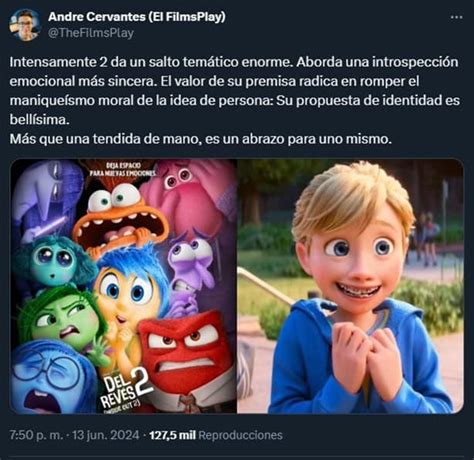Click the Andre Cervantes (El FilmsPlay) name
Image resolution: width=474 pixels, height=460 pixels.
137,17
